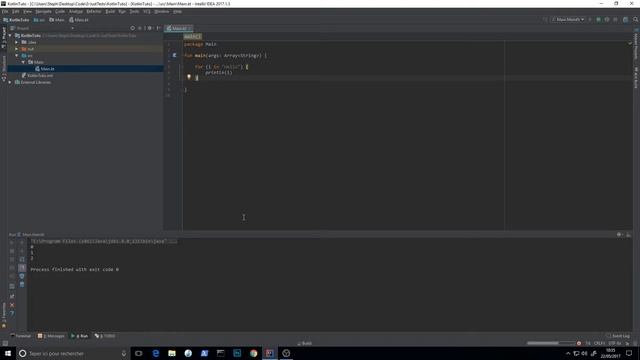Select Main.kt in project tree
This screenshot has width=640, height=360.
85,69
